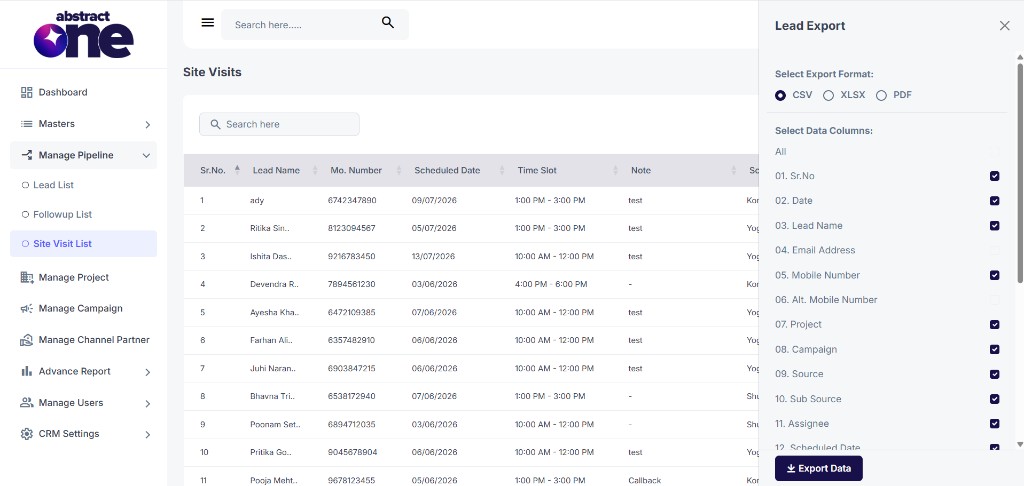
Task: Select CSV export format
Action: [780, 95]
